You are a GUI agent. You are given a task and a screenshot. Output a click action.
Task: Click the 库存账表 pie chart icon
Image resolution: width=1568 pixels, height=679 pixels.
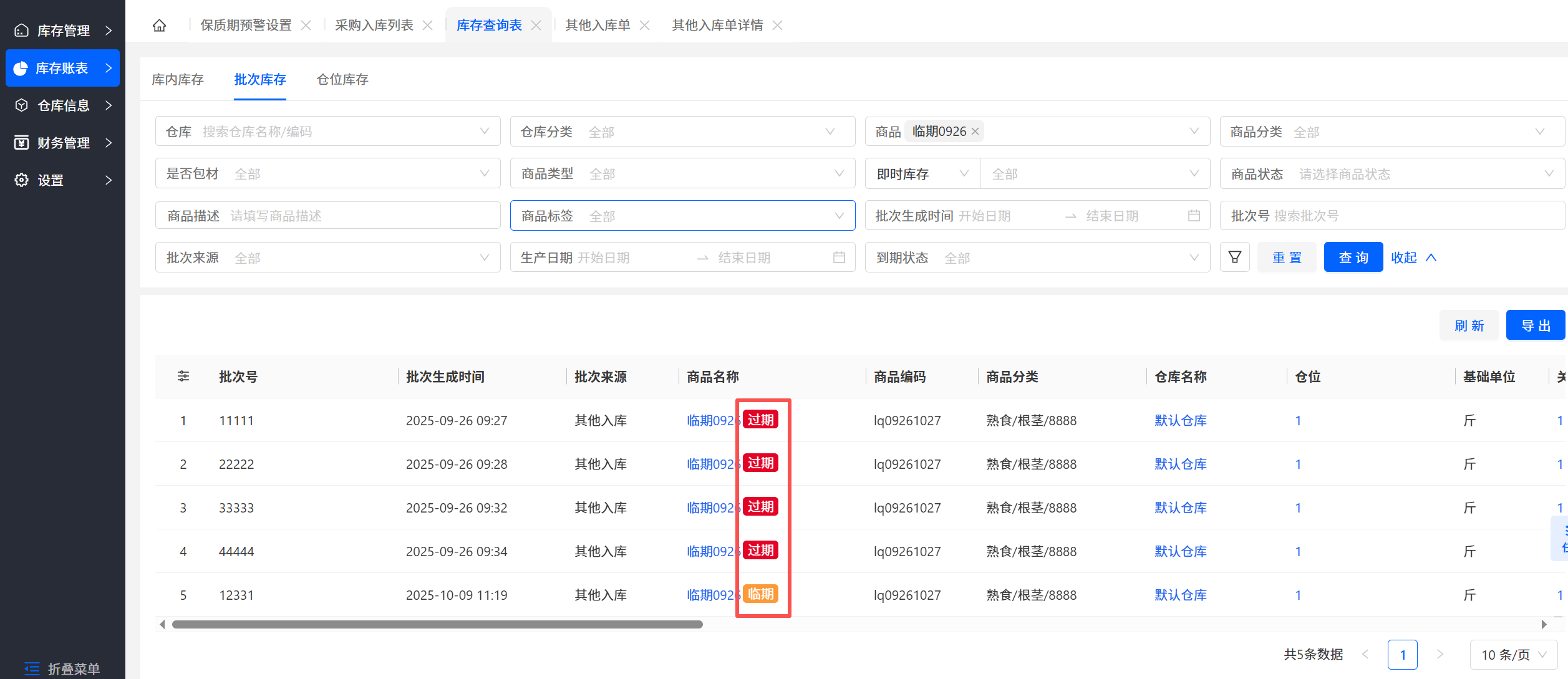[x=21, y=68]
